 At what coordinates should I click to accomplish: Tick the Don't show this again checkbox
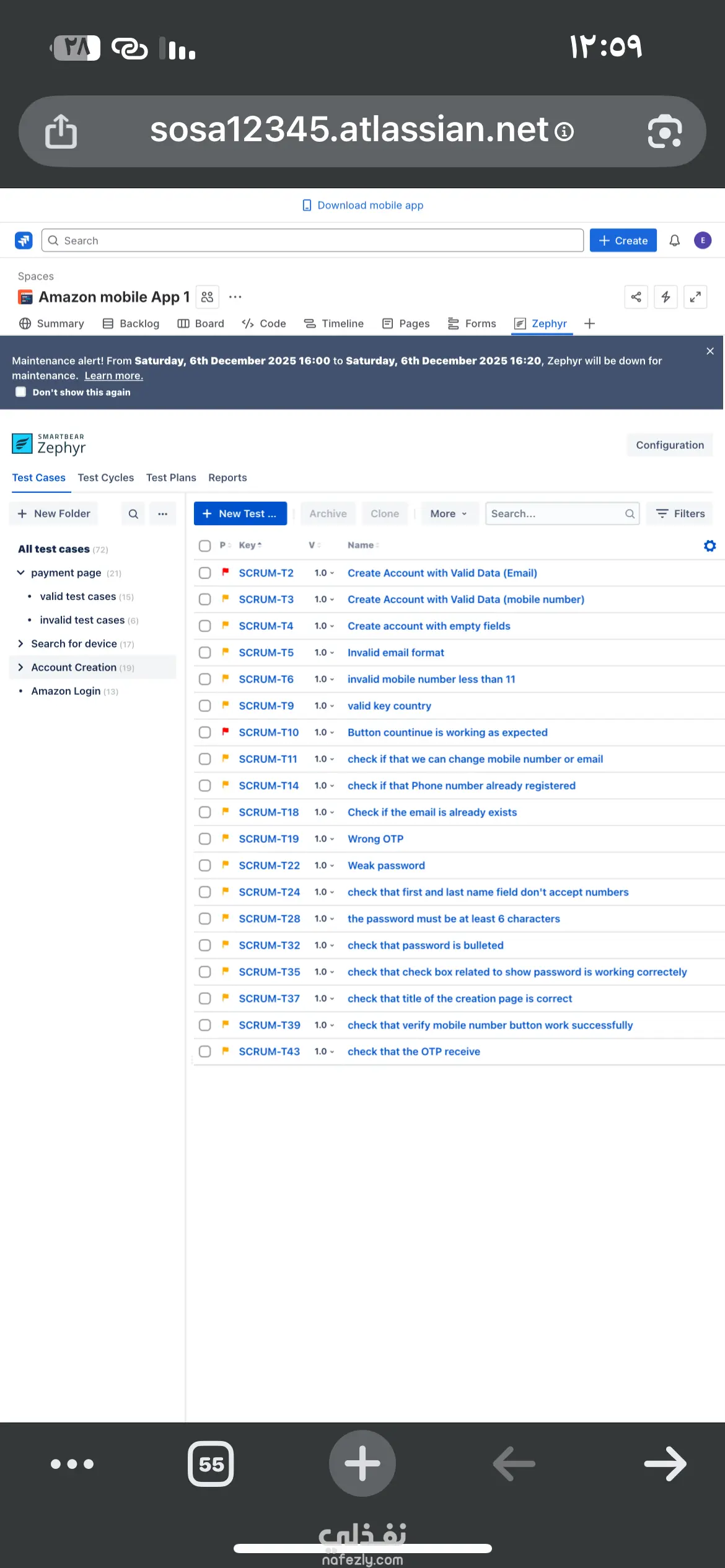pyautogui.click(x=21, y=391)
